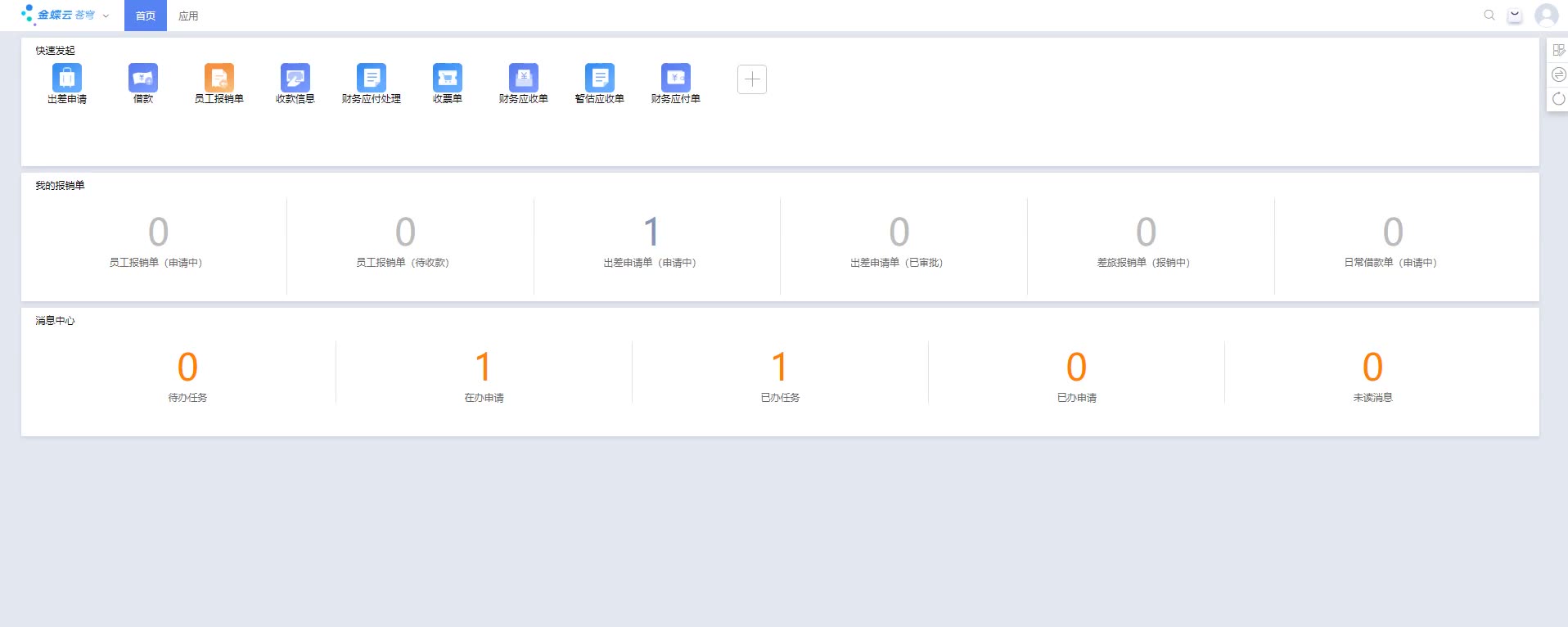Click the 消息中心 section title

pyautogui.click(x=55, y=321)
